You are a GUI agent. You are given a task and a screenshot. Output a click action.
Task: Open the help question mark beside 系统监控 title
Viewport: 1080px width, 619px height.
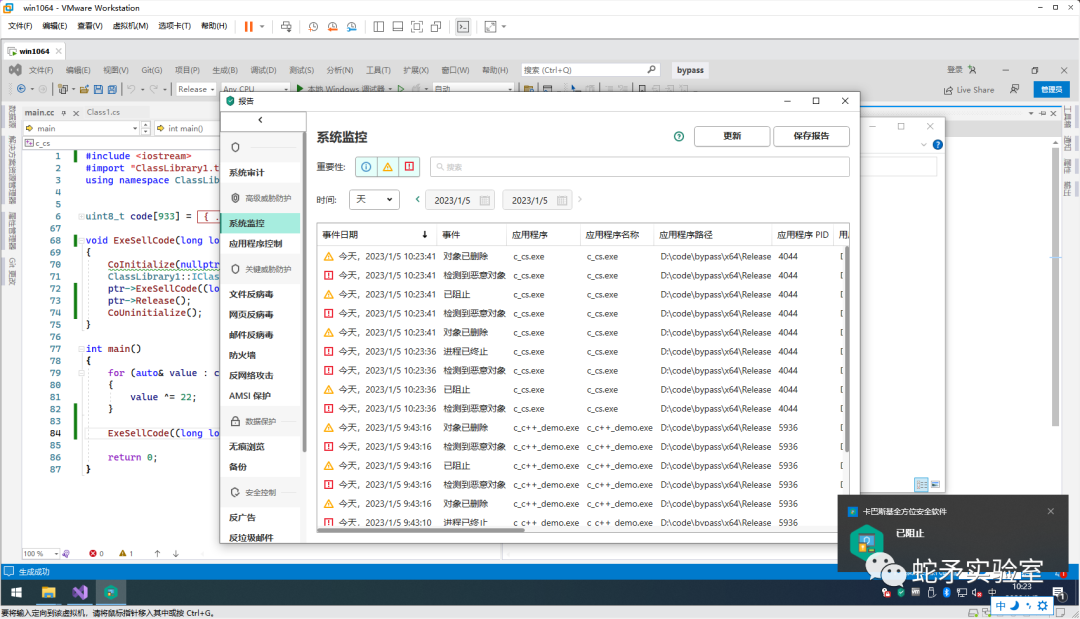pos(679,136)
